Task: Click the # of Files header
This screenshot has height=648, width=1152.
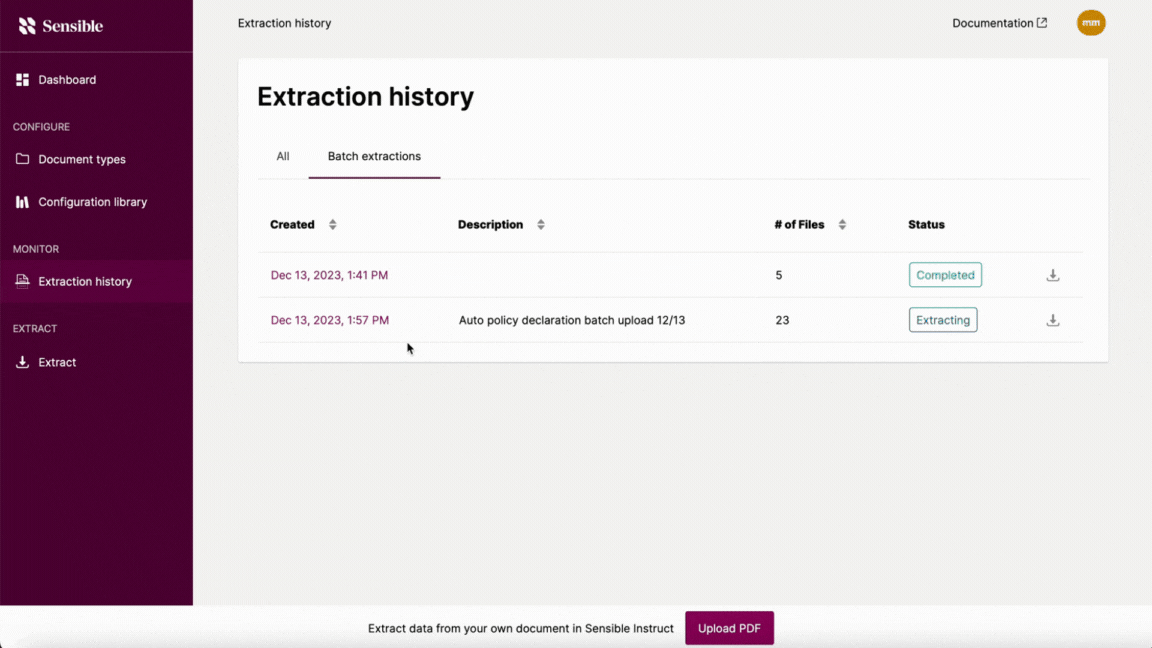Action: 799,225
